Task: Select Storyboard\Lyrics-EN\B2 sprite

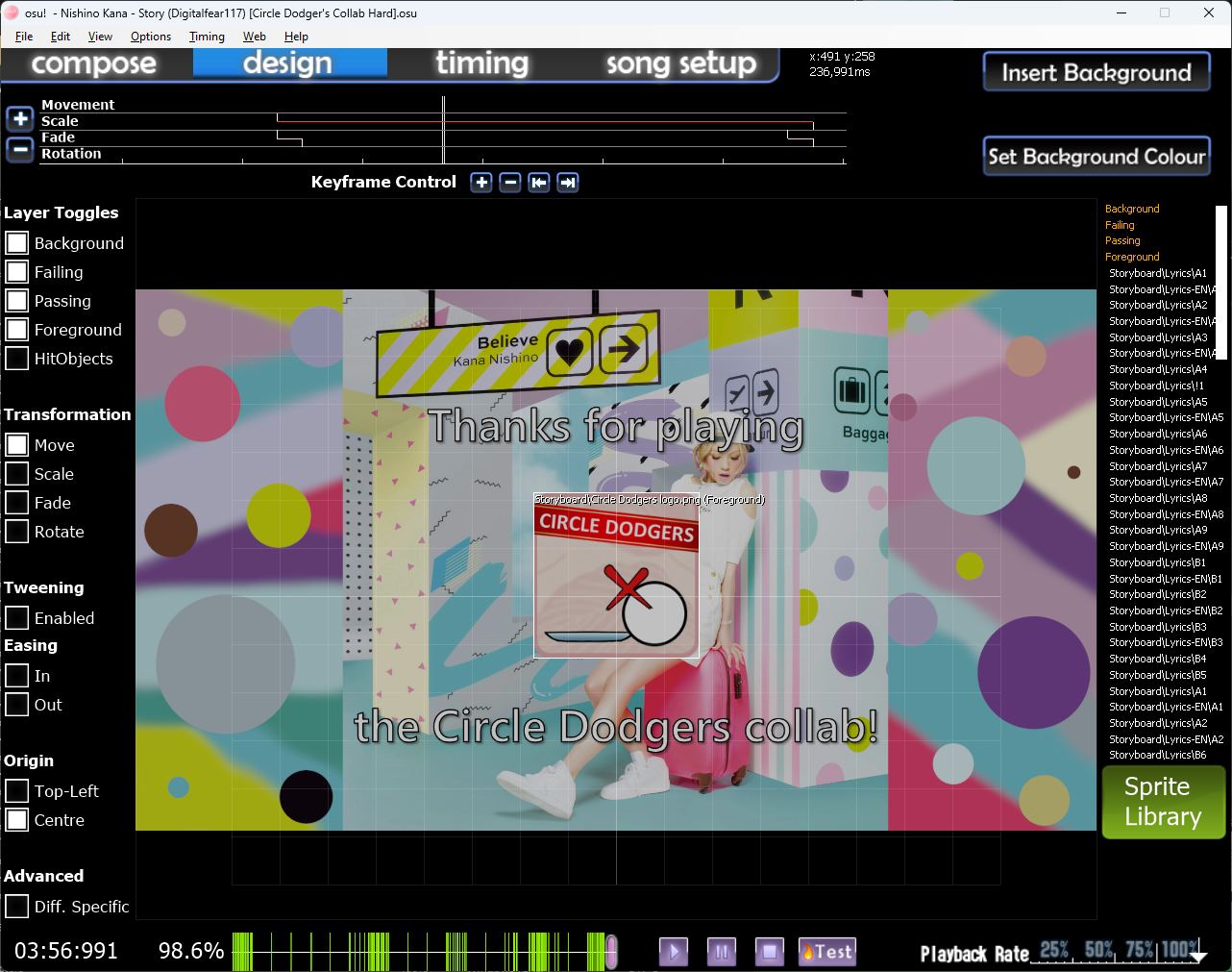Action: 1166,611
